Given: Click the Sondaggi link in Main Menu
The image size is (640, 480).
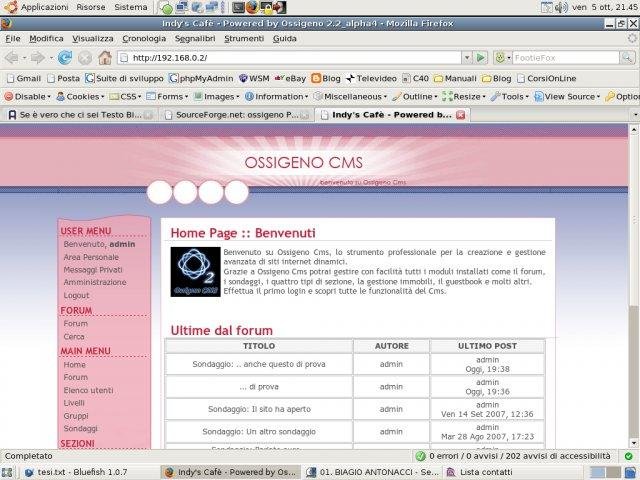Looking at the screenshot, I should [x=80, y=429].
